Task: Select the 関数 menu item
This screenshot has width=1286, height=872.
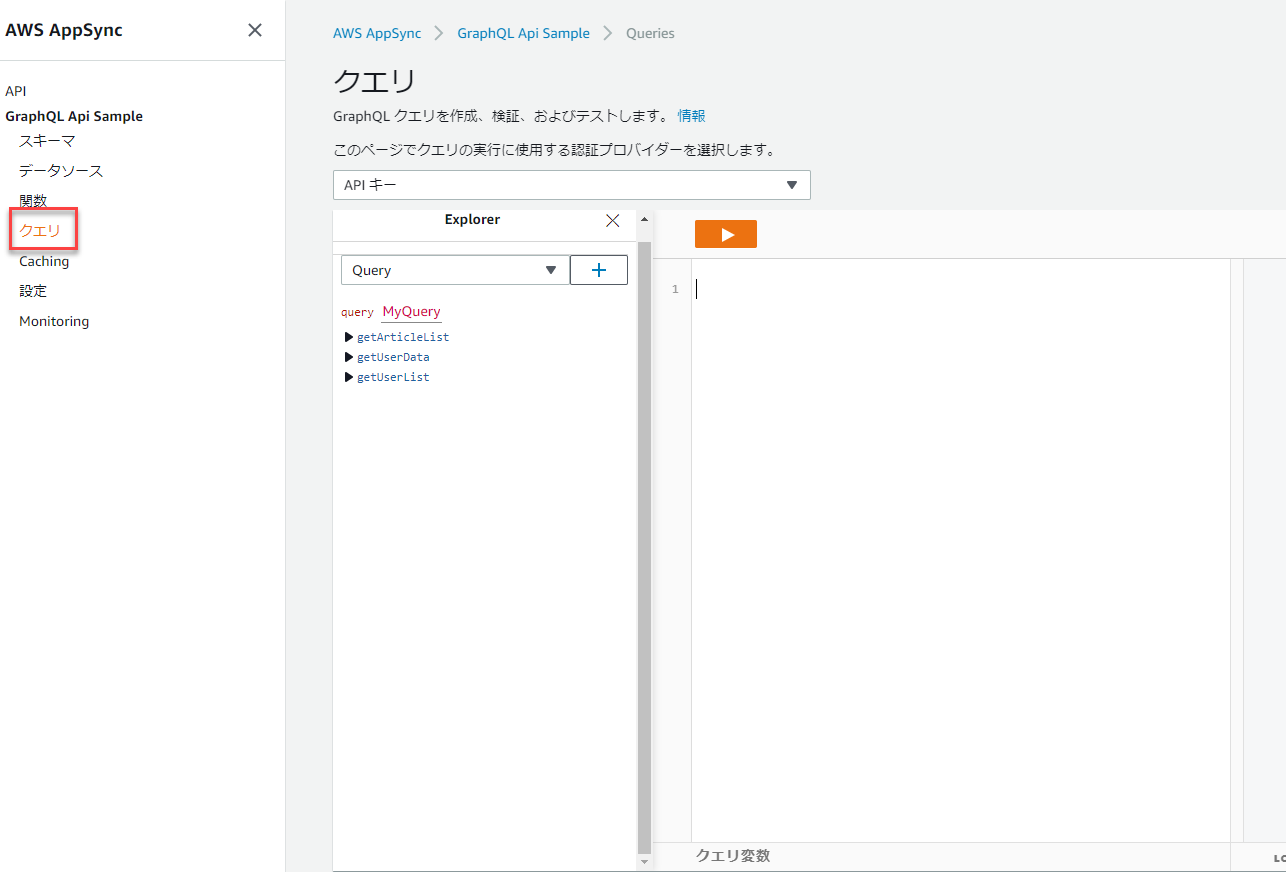Action: (x=32, y=200)
